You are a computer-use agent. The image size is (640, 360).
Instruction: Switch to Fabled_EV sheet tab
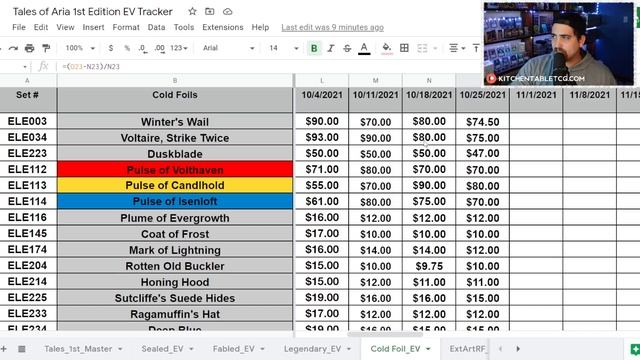pos(233,349)
